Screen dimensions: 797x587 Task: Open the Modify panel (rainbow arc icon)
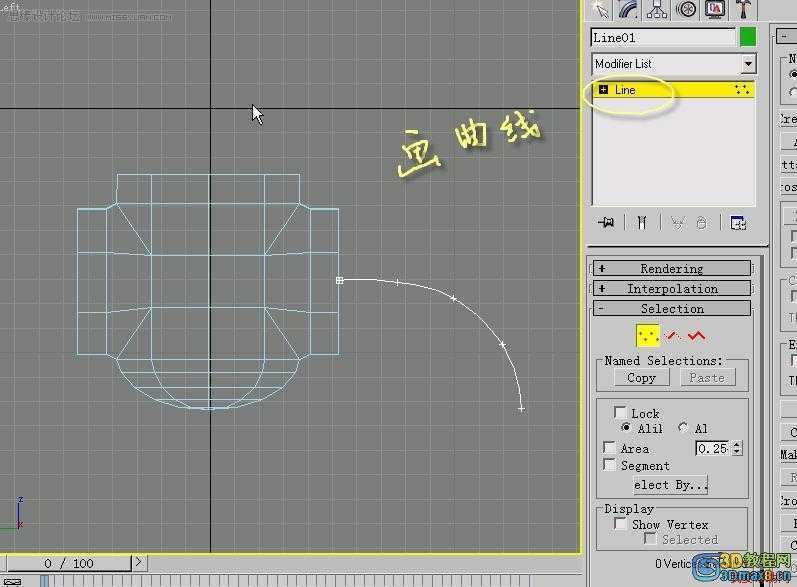click(x=628, y=9)
